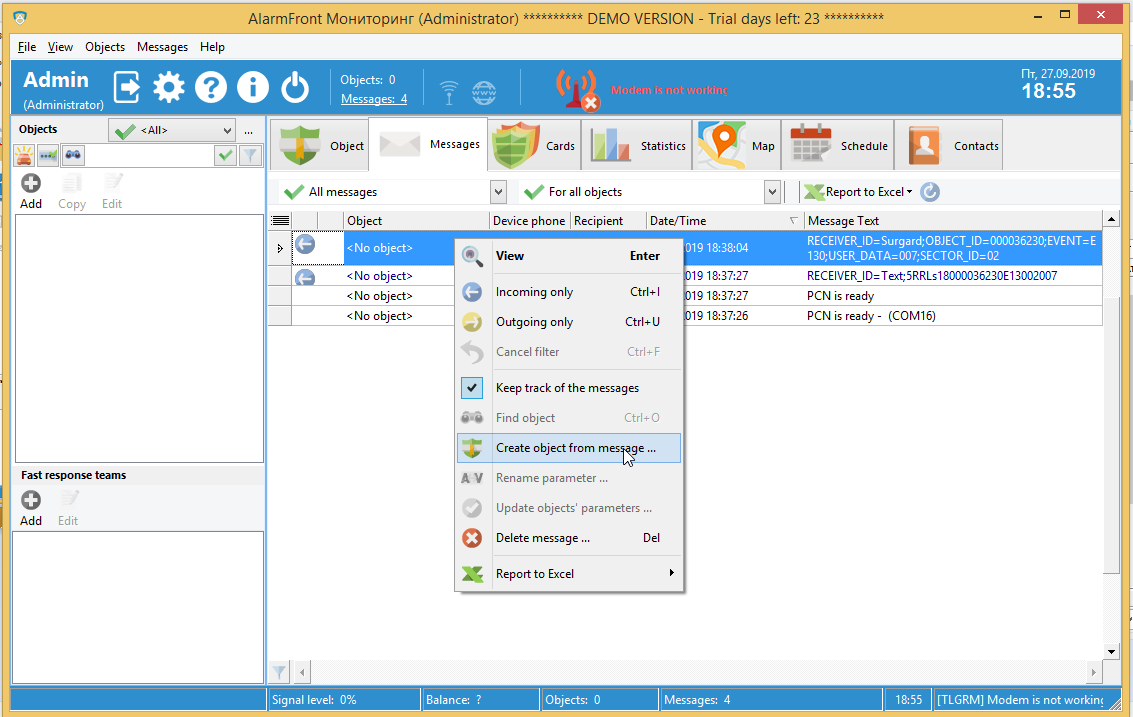Click the Date/Time column header to sort
1133x717 pixels.
724,220
